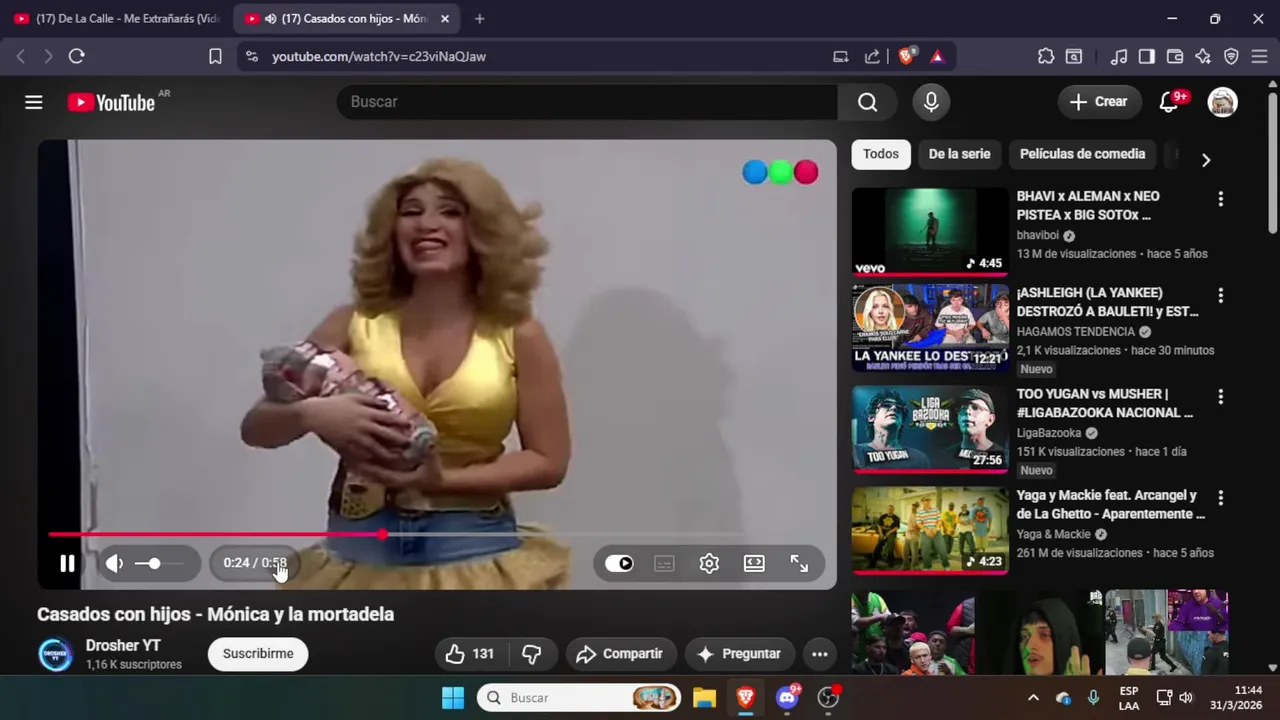Screen dimensions: 1280x720
Task: Select the De la serie chip
Action: coord(959,154)
